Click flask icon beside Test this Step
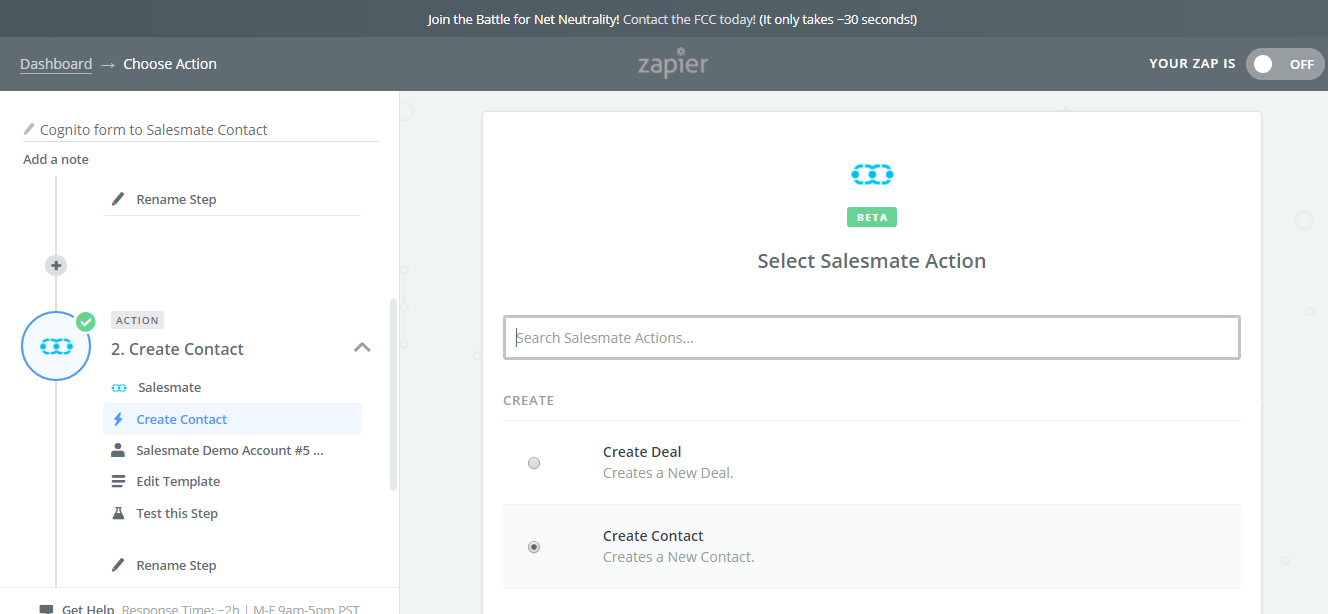 [x=118, y=513]
